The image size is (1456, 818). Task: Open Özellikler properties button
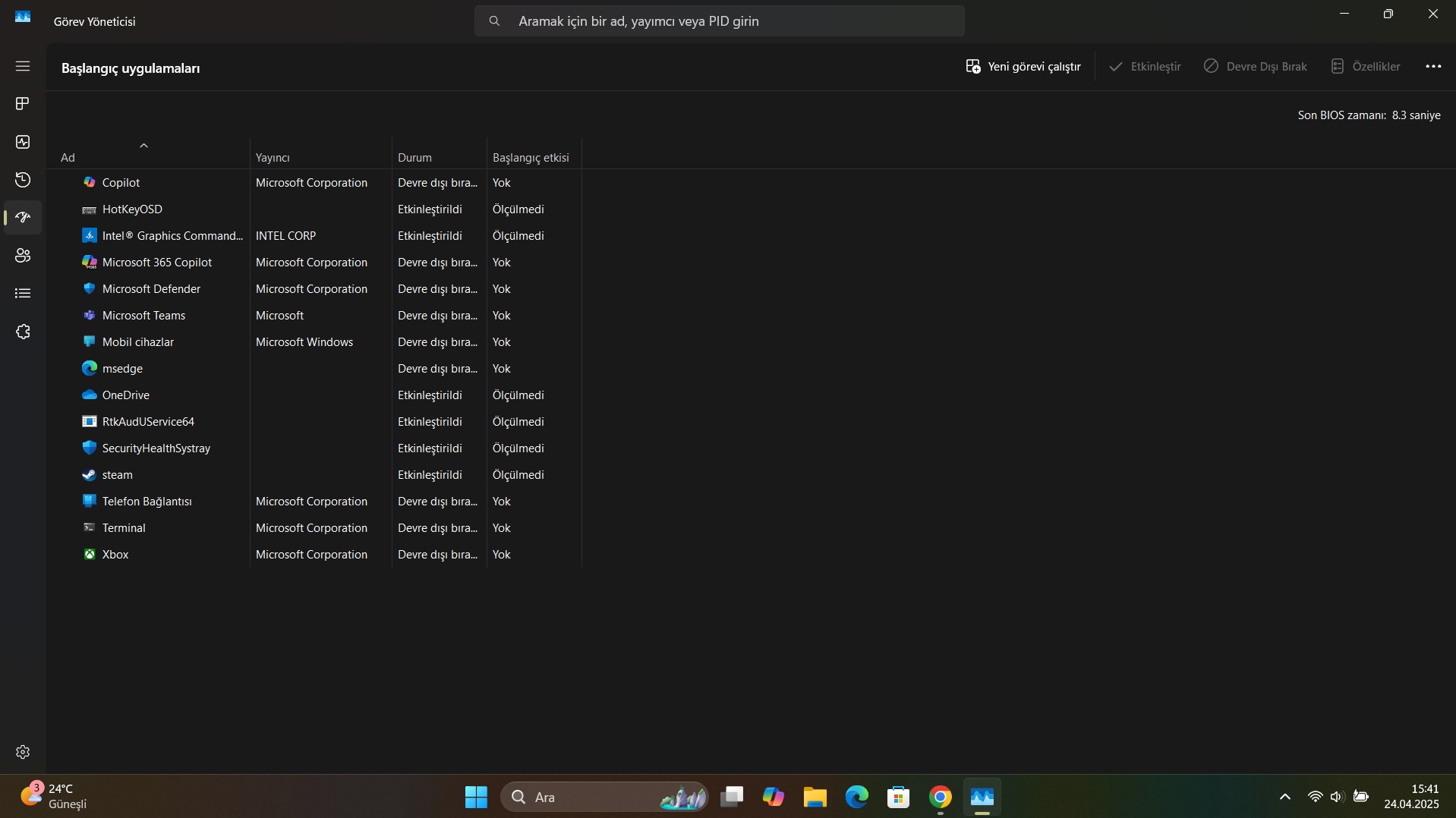[1366, 67]
